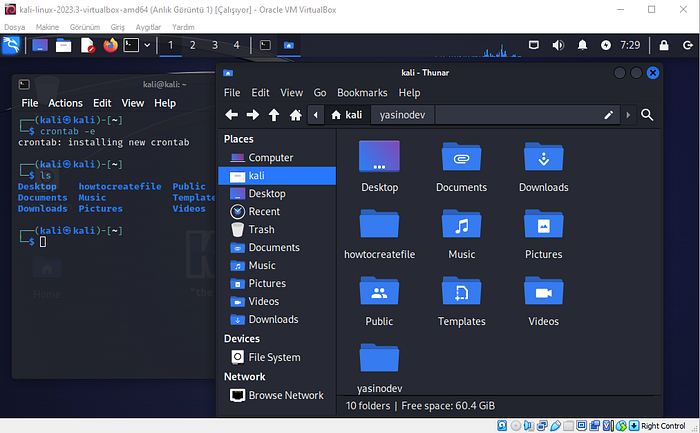Select the howtocreatefile folder
This screenshot has width=700, height=433.
[x=379, y=234]
